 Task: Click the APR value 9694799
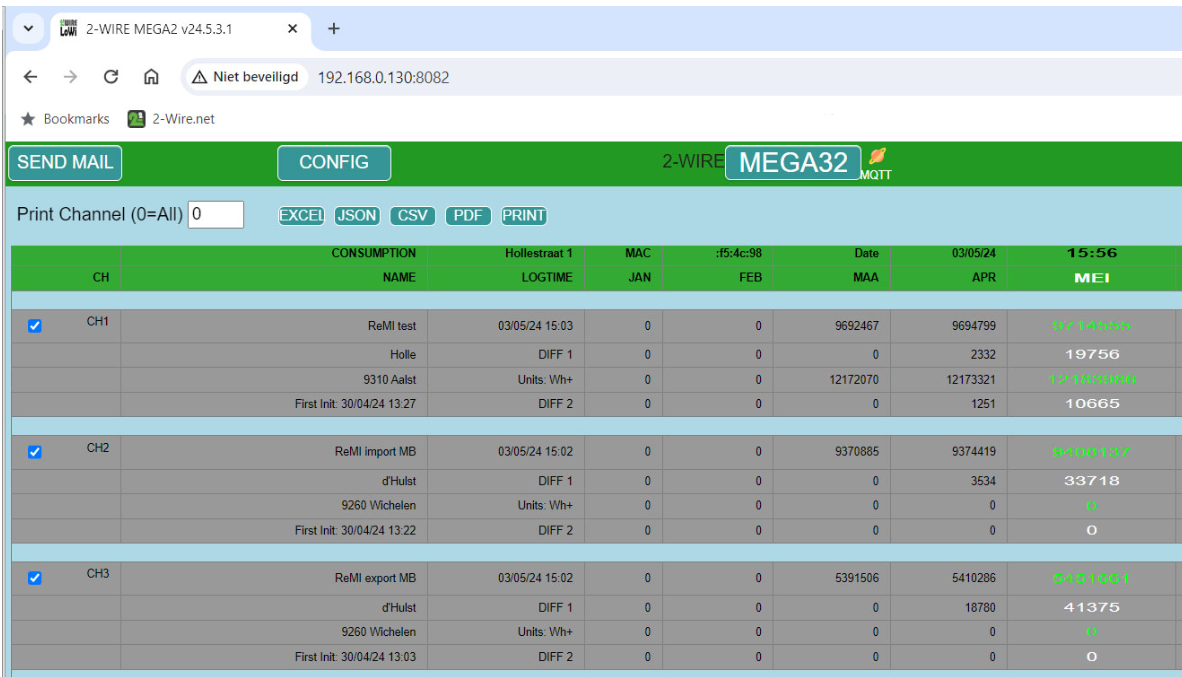974,326
